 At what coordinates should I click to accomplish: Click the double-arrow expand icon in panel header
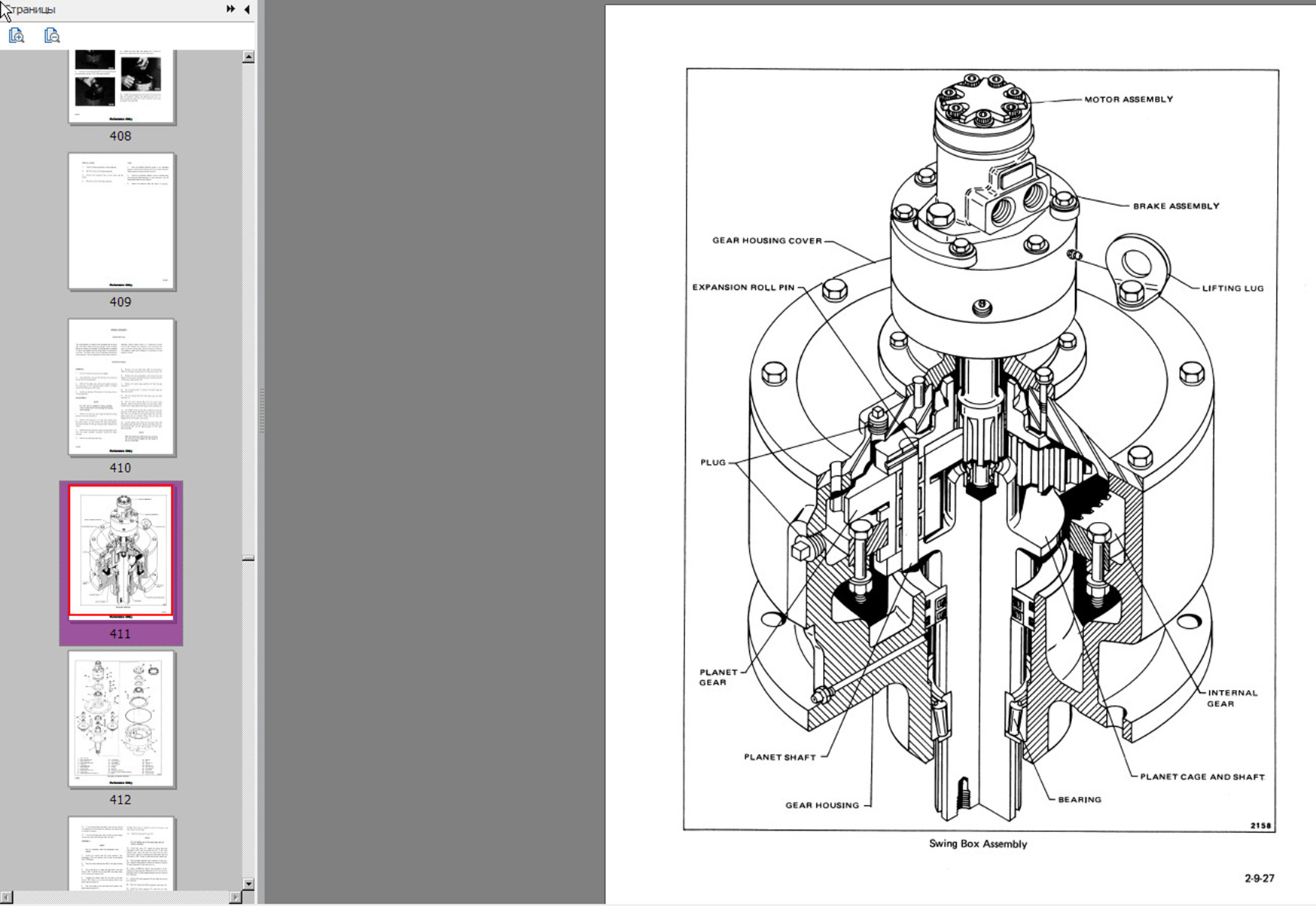(x=230, y=9)
